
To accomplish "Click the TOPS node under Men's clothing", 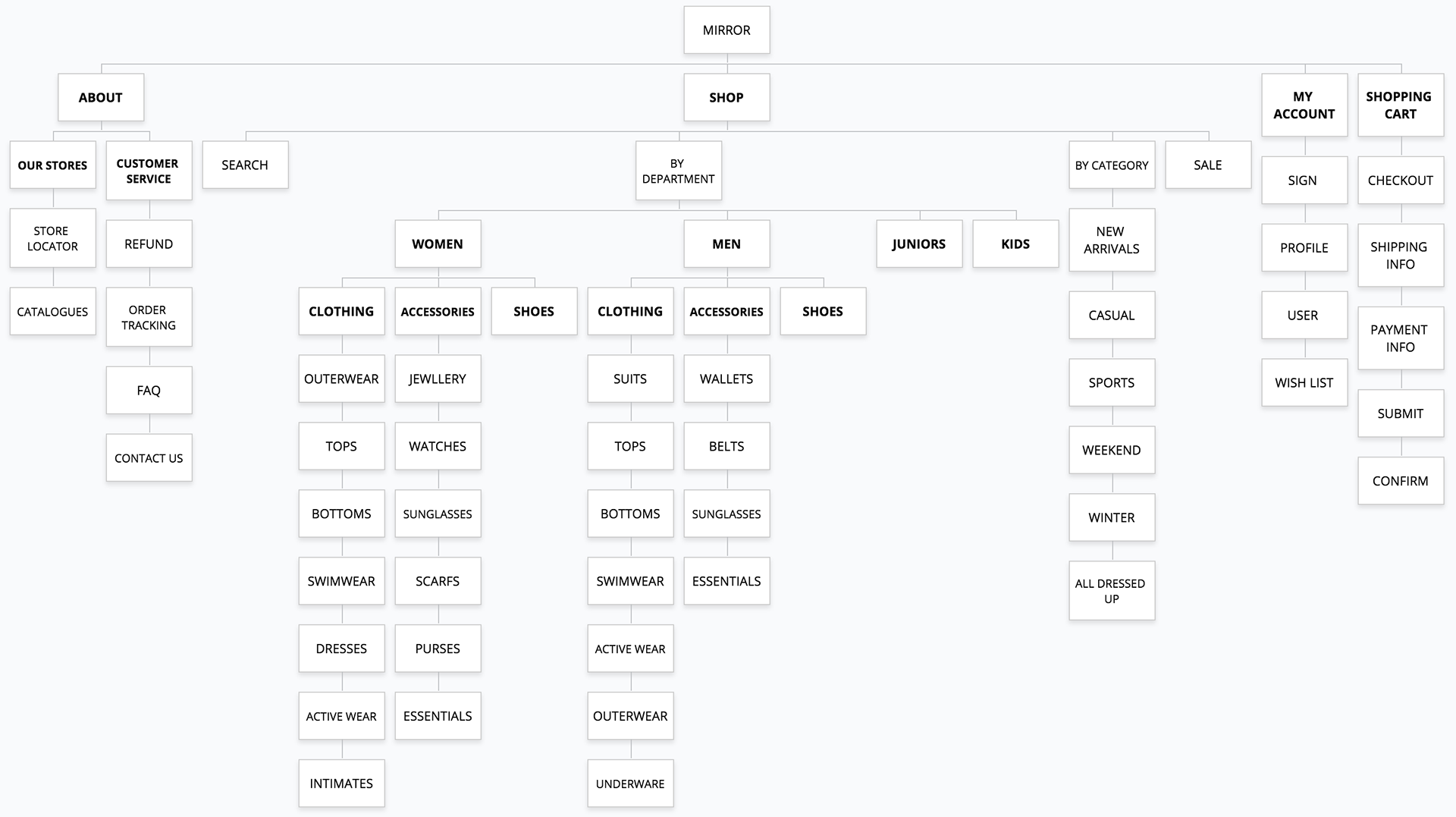I will pyautogui.click(x=630, y=446).
